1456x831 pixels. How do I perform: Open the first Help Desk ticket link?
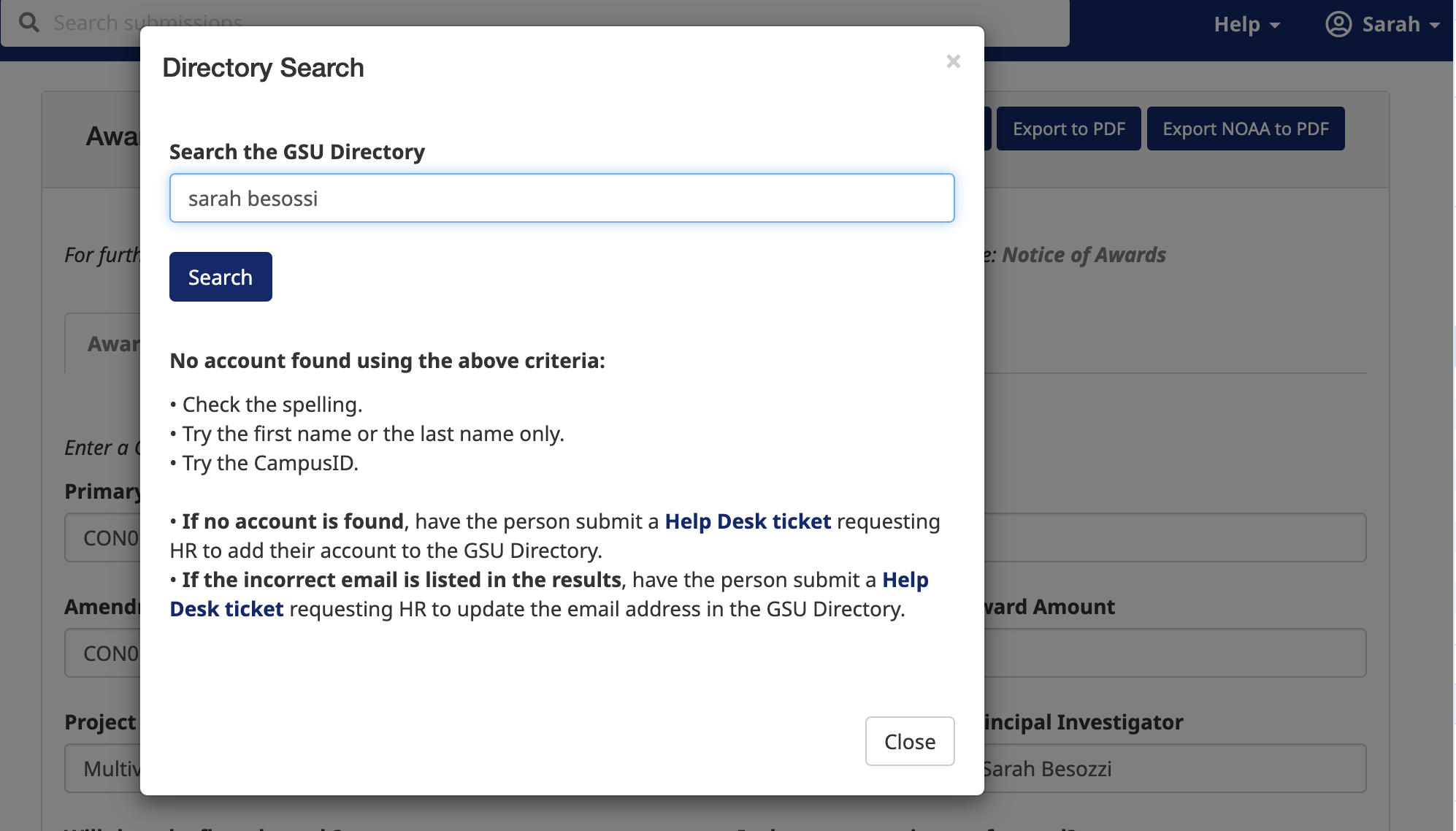point(747,521)
